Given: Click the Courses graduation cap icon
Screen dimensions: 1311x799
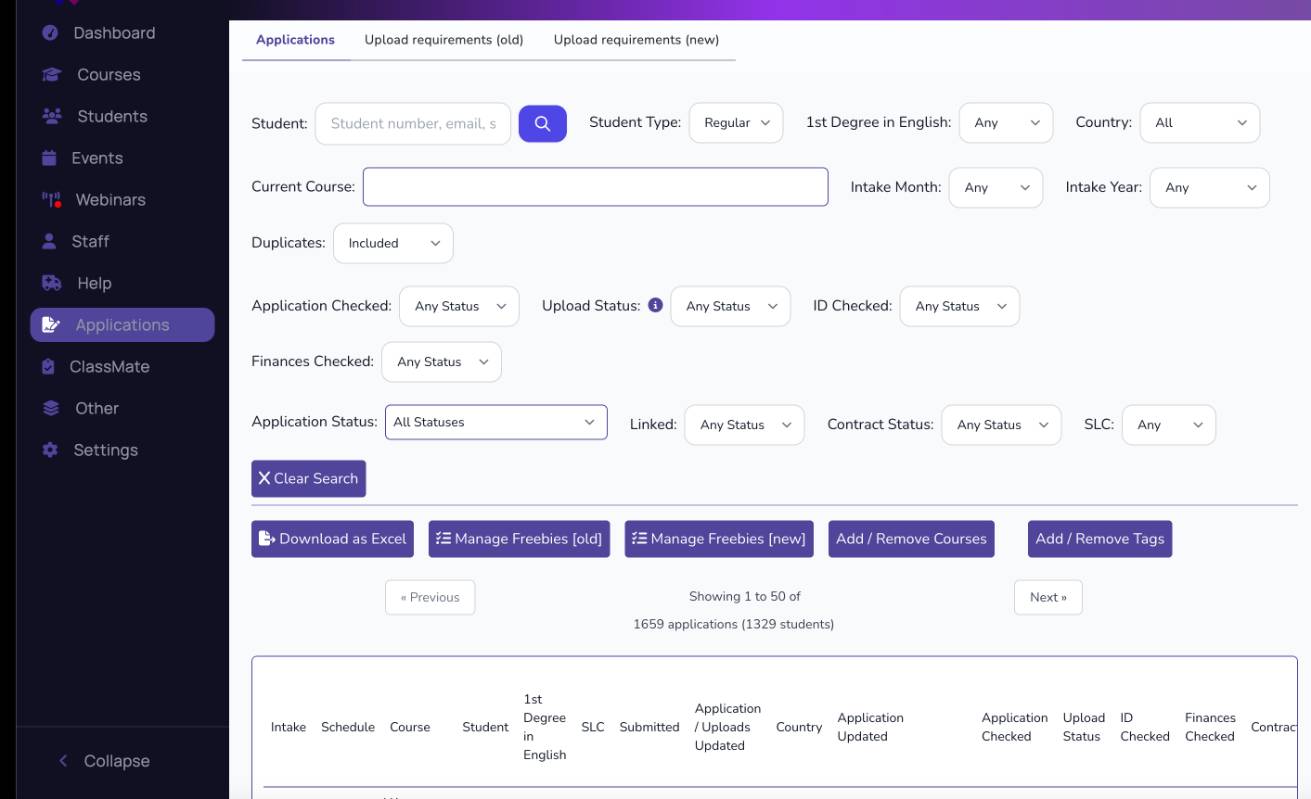Looking at the screenshot, I should coord(51,75).
